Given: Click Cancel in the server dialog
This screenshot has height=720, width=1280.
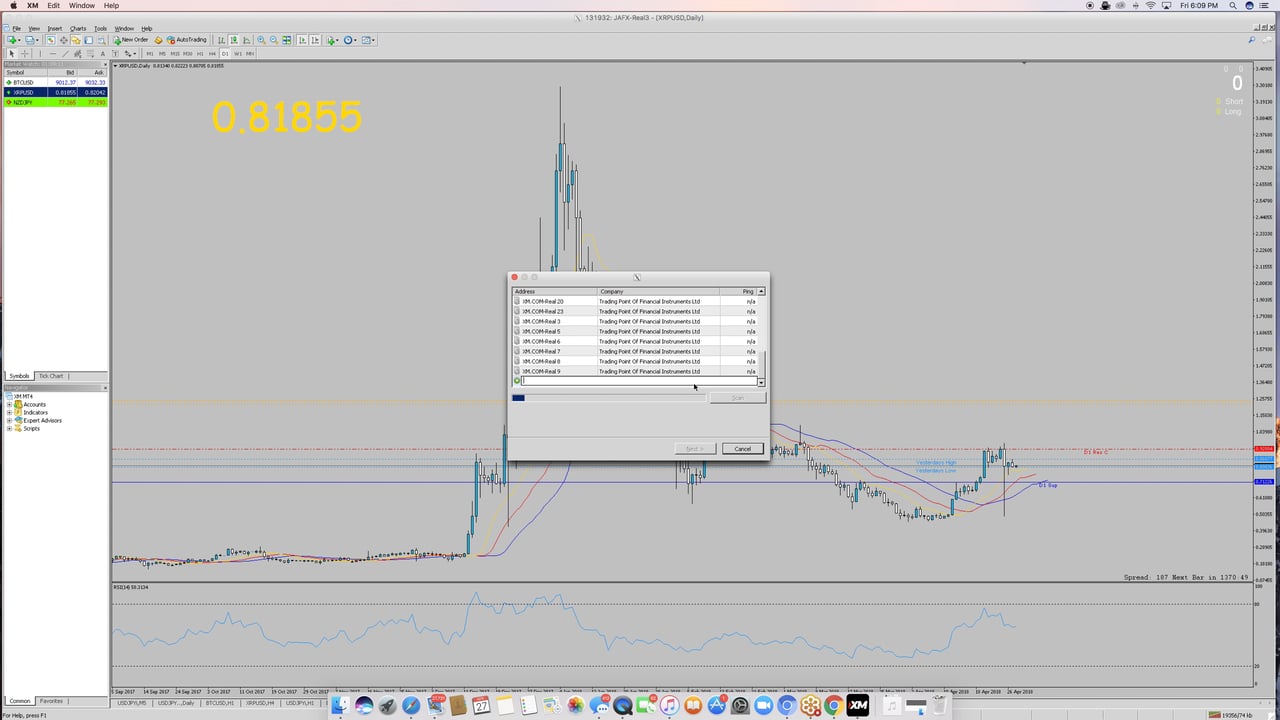Looking at the screenshot, I should [x=743, y=448].
